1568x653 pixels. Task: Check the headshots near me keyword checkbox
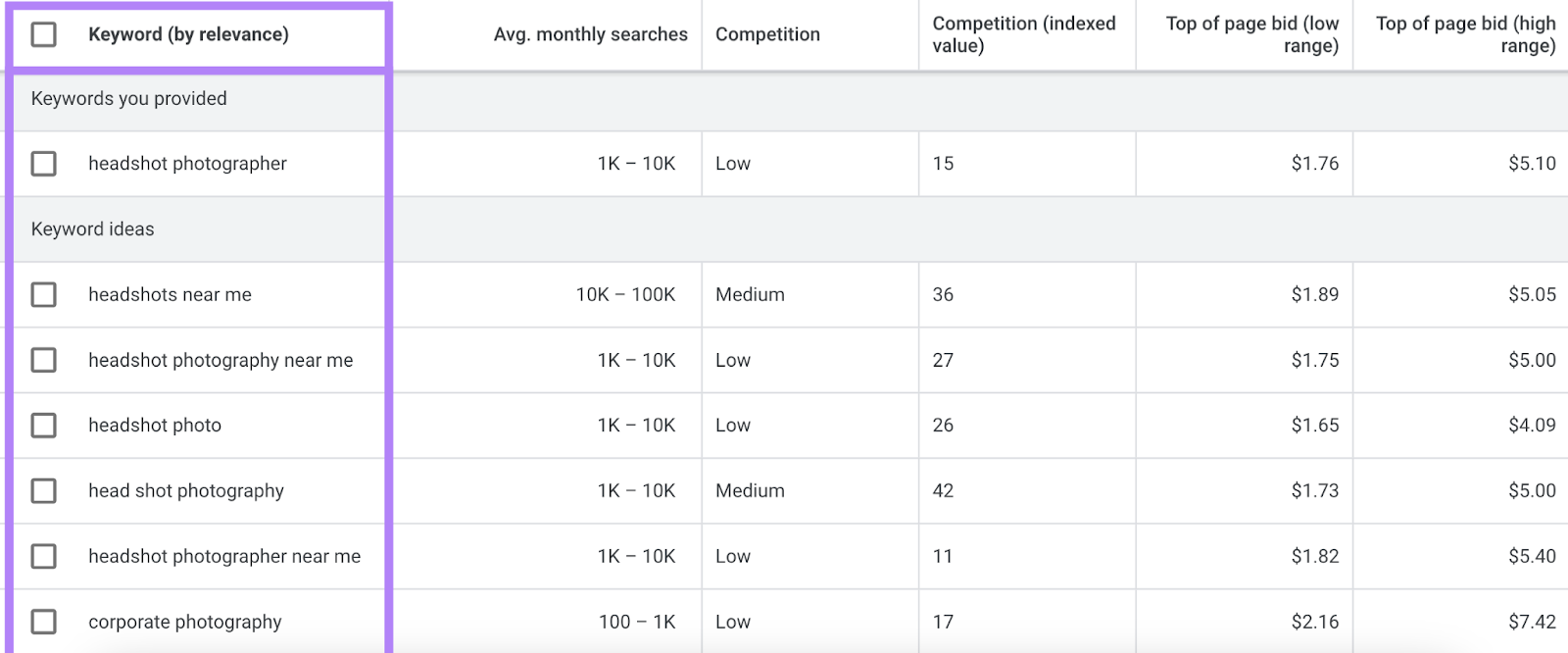[x=43, y=294]
